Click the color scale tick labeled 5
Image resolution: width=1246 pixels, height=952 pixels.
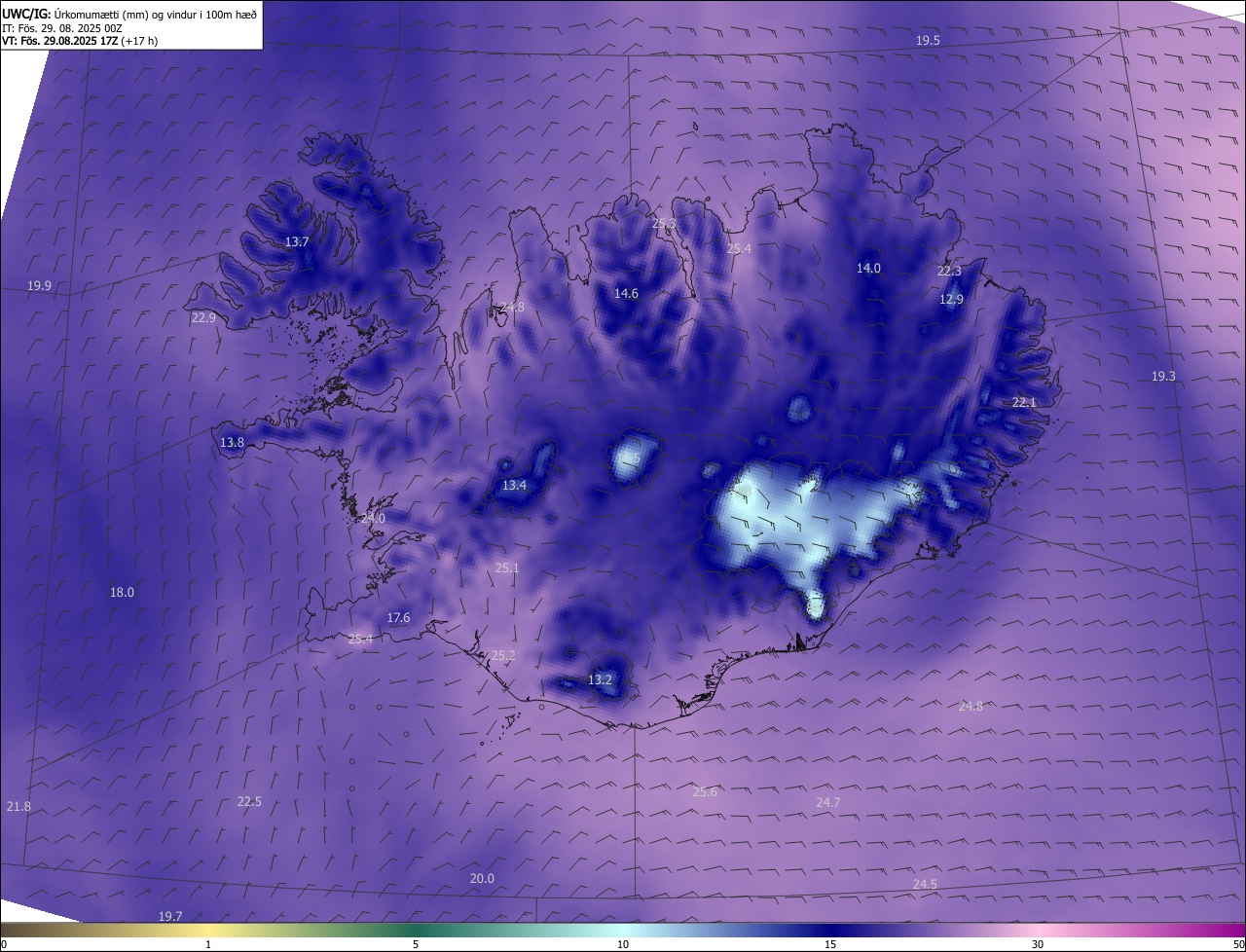pyautogui.click(x=416, y=944)
